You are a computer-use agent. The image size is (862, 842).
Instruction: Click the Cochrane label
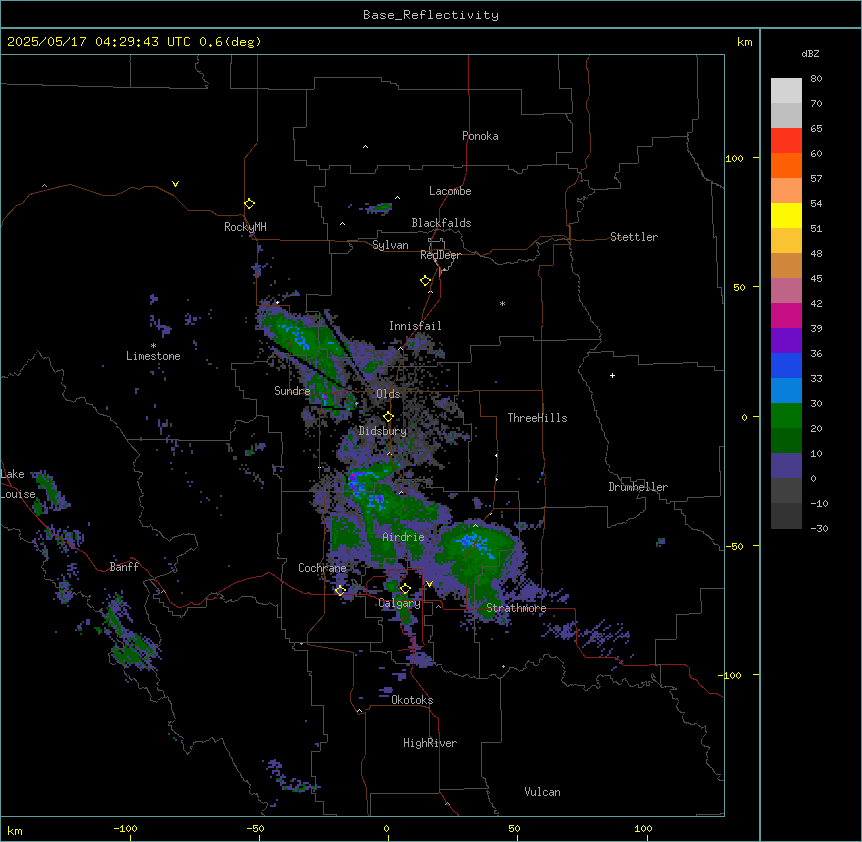pyautogui.click(x=322, y=568)
